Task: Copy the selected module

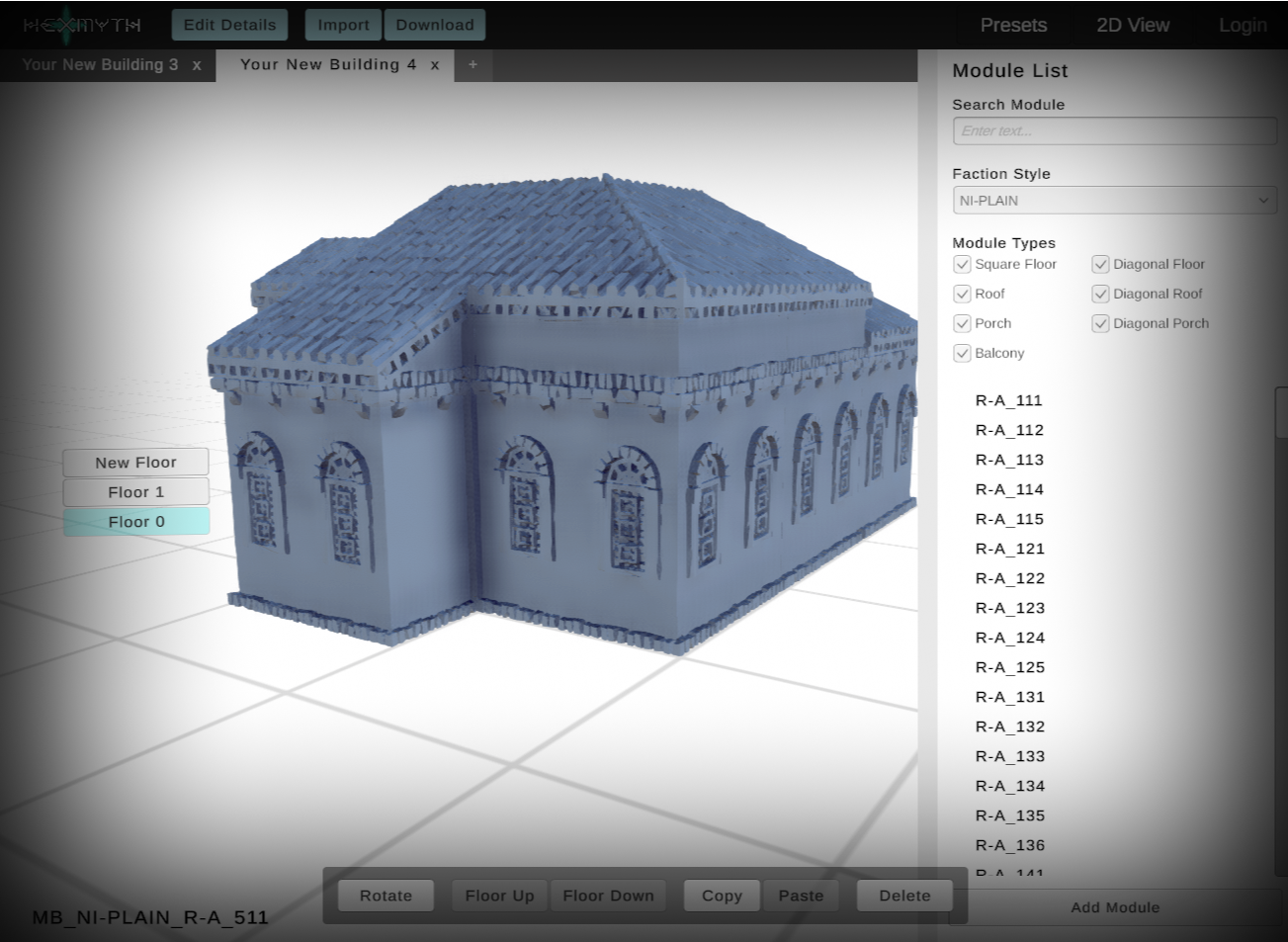Action: 721,896
